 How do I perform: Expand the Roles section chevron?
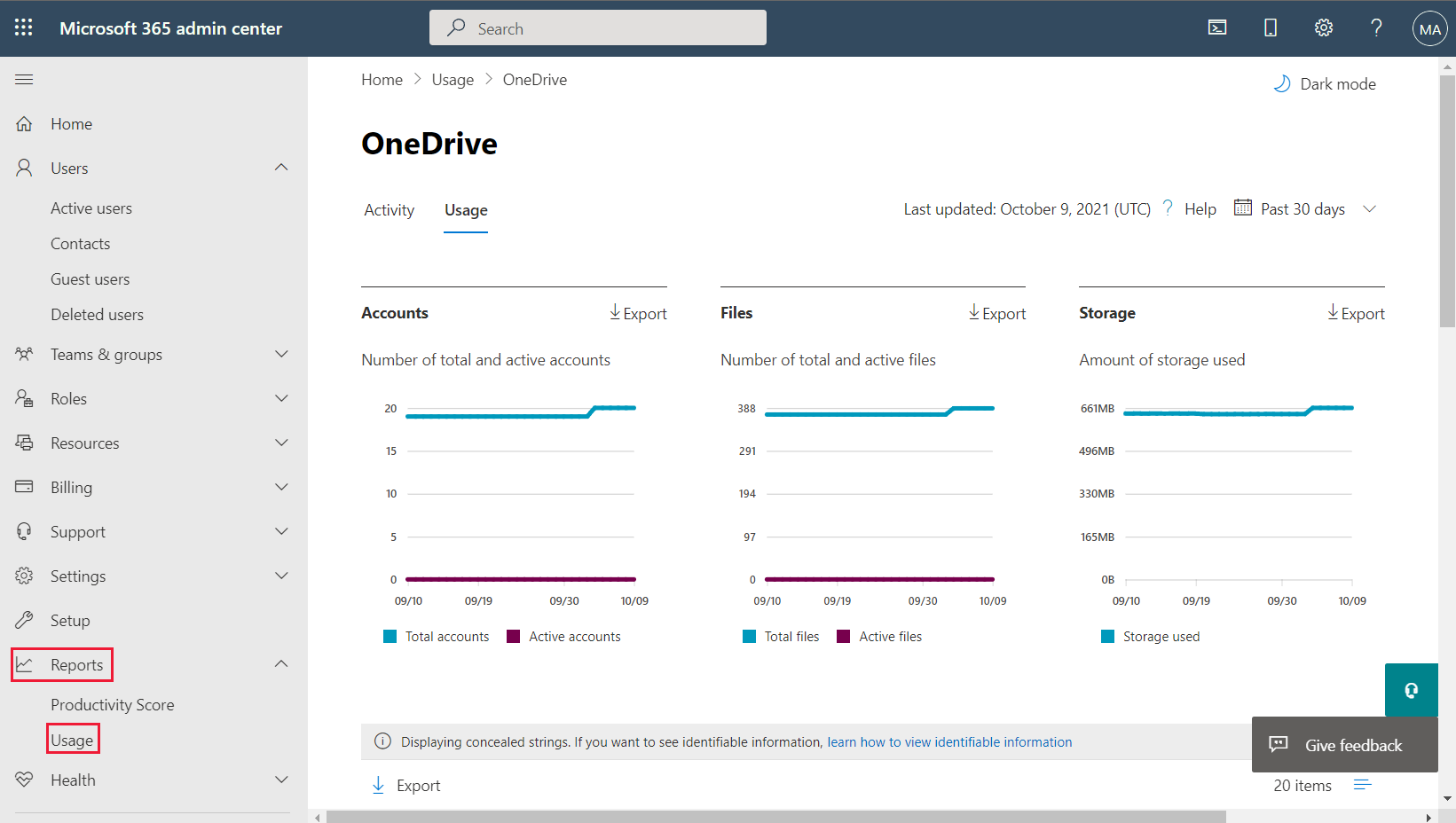(281, 398)
